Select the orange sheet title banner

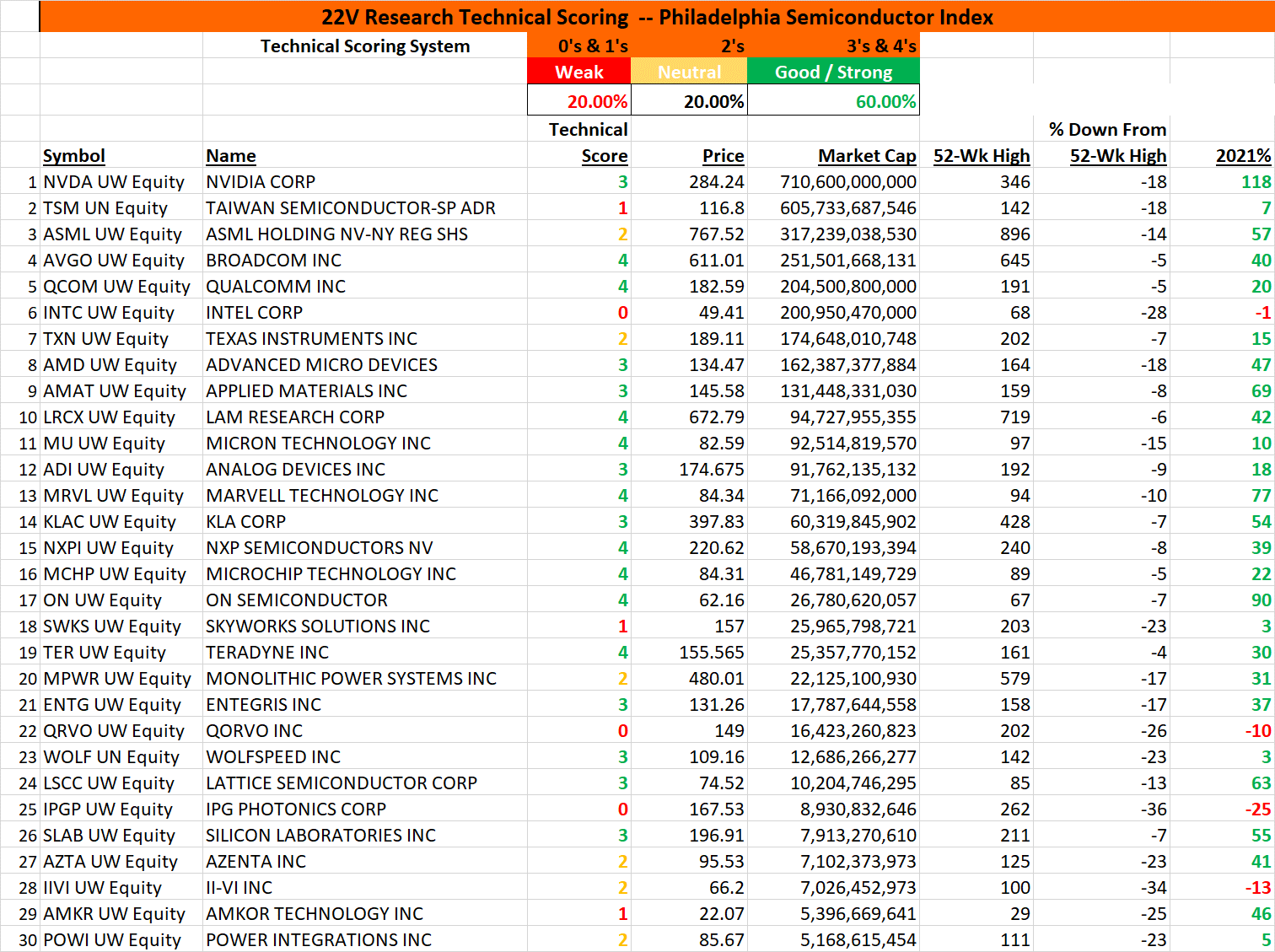coord(657,17)
